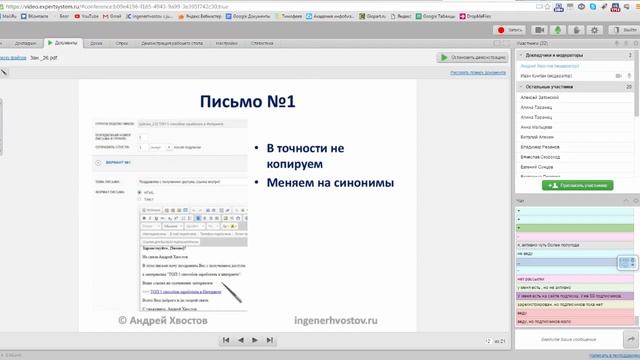Toggle the green microphone button

click(x=558, y=30)
